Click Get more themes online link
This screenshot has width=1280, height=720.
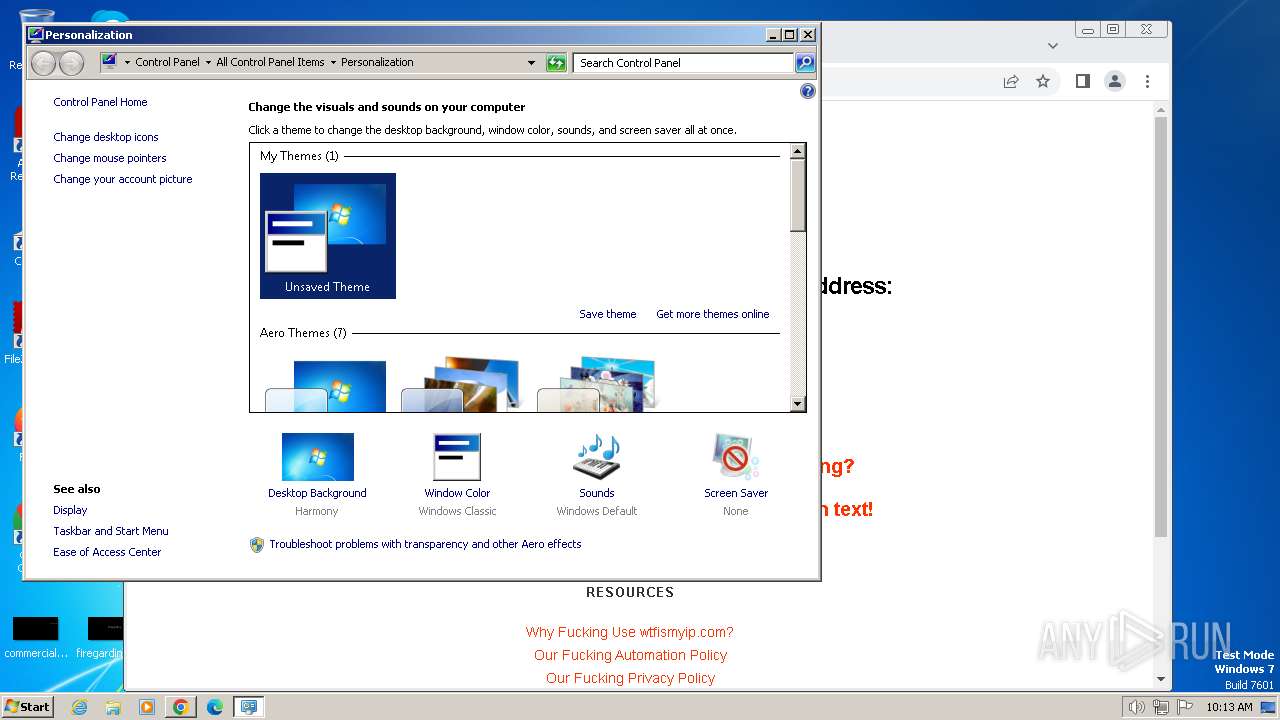click(x=713, y=314)
